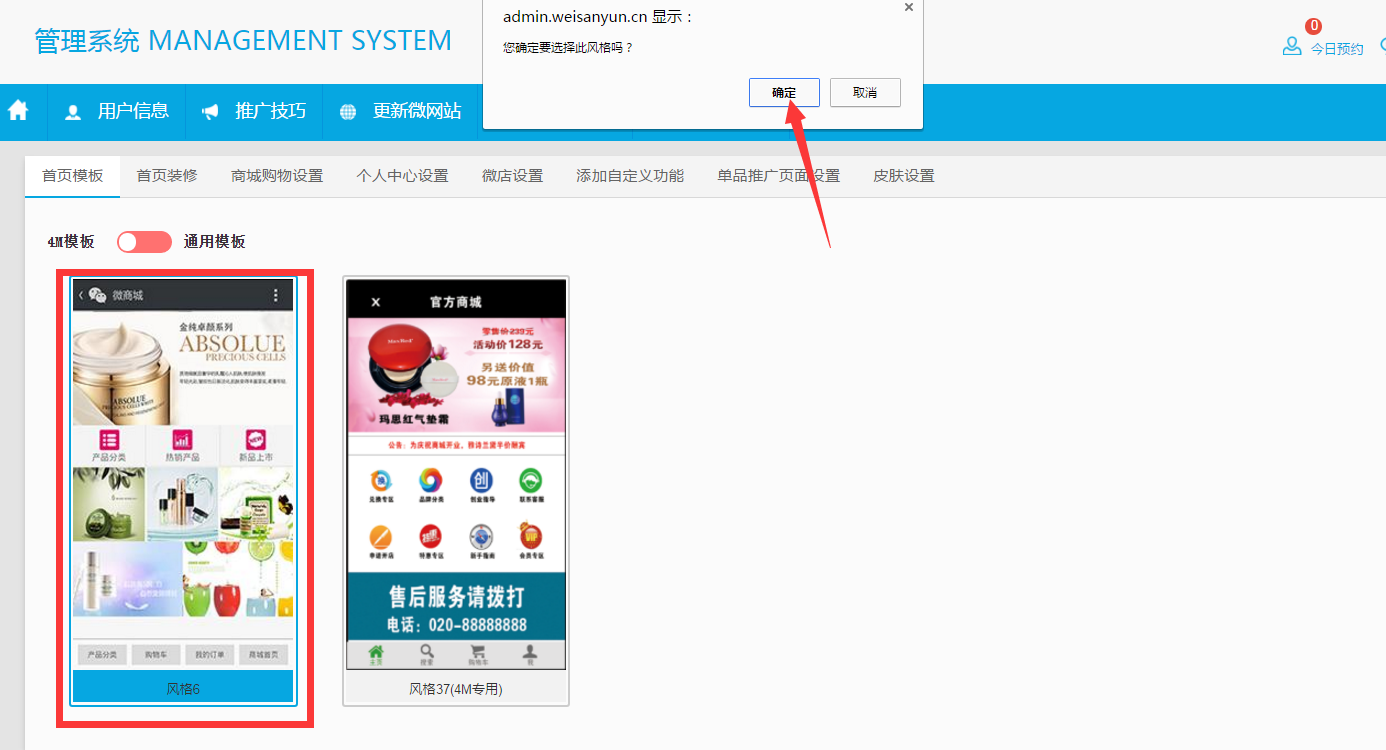Viewport: 1386px width, 750px height.
Task: Confirm the style selection with 确定
Action: tap(784, 93)
